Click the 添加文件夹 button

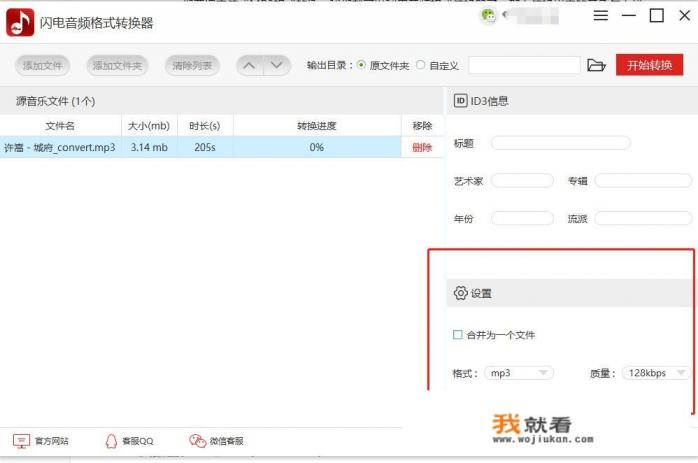pos(117,66)
